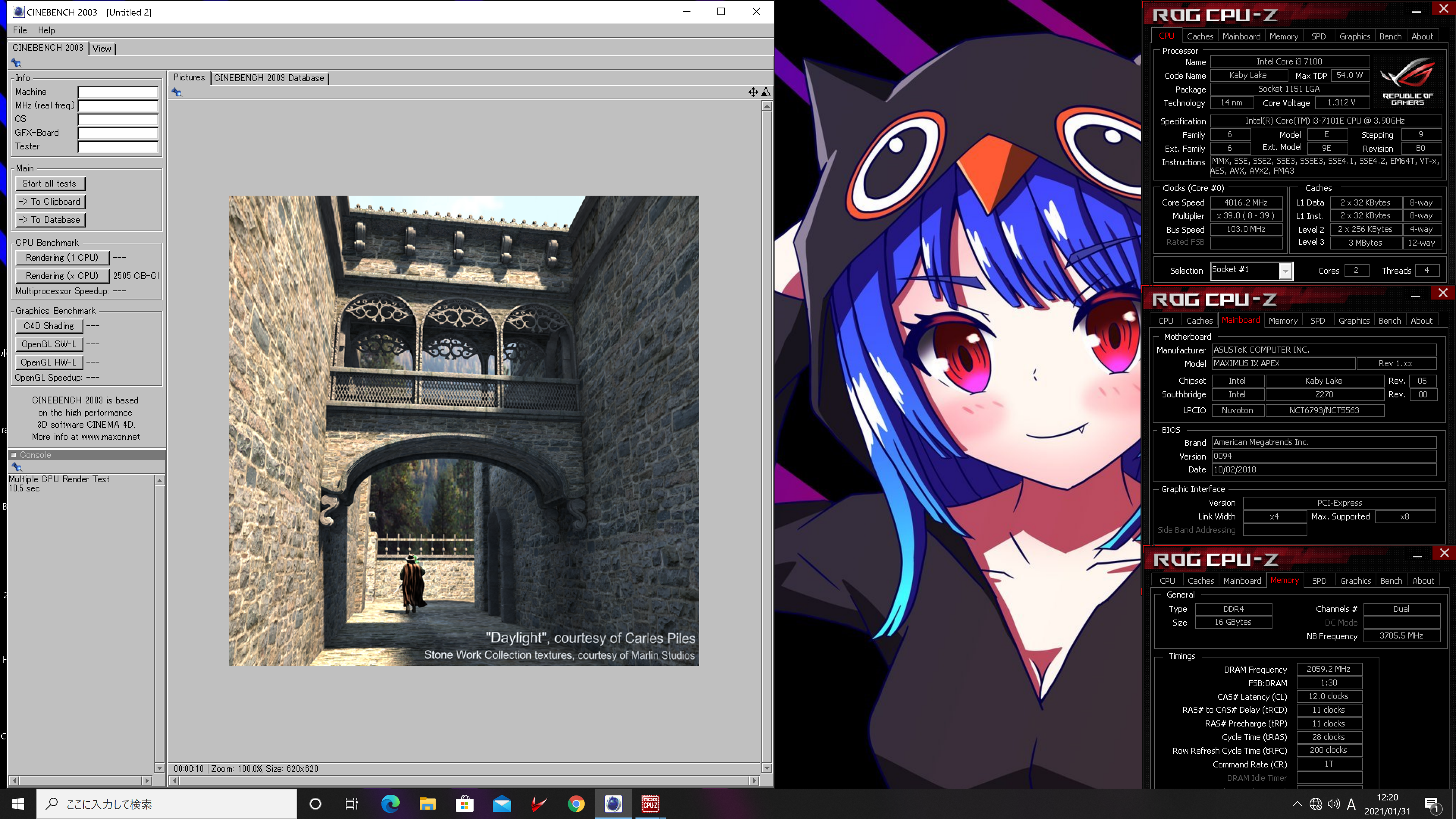
Task: Select the Pictures tab
Action: (x=189, y=77)
